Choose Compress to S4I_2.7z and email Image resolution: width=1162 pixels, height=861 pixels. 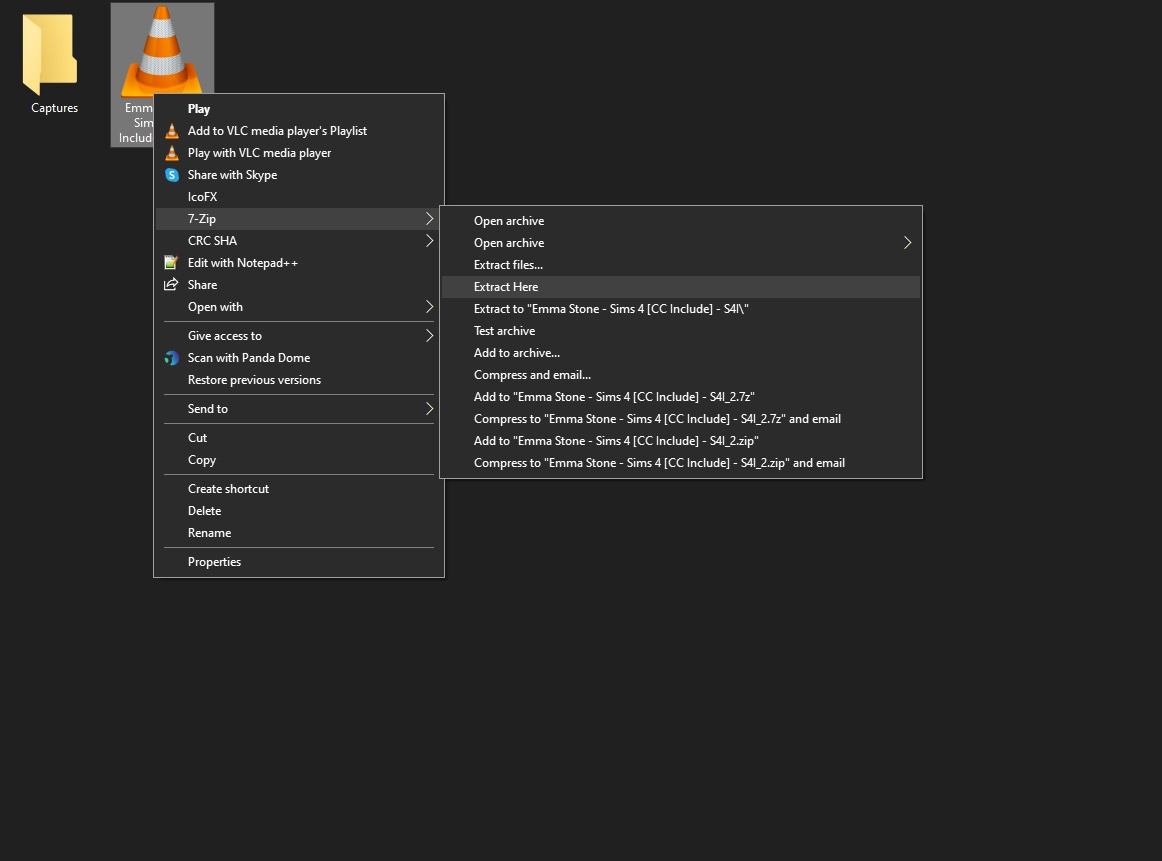click(681, 419)
